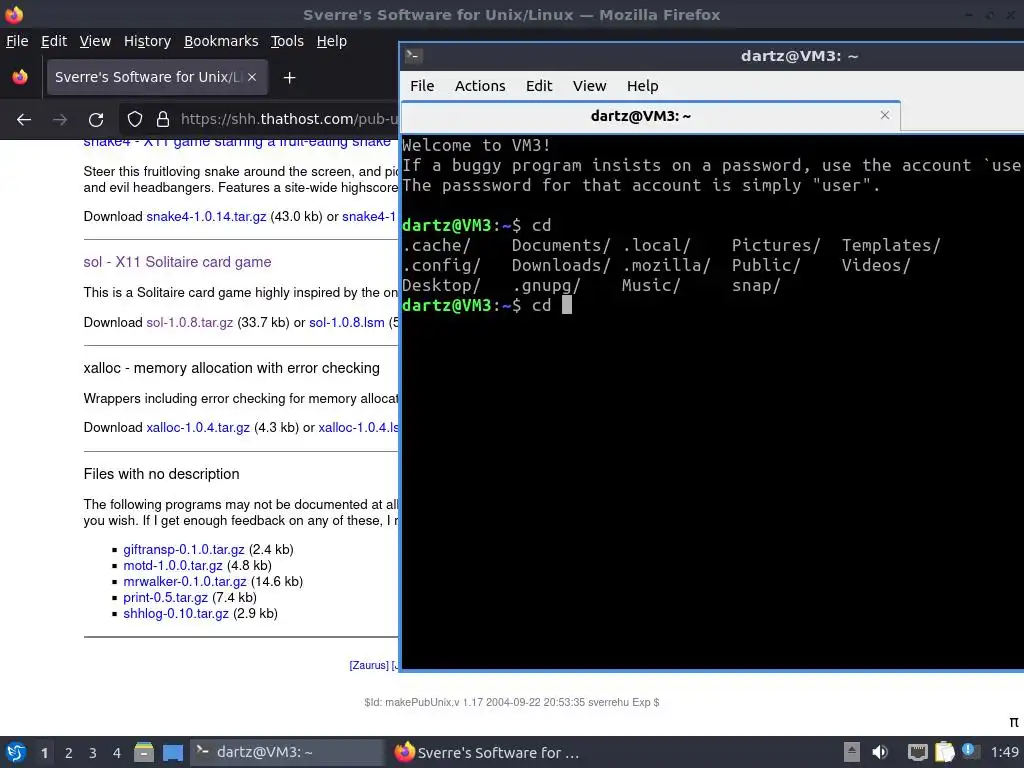
Task: Open Firefox Help menu
Action: point(332,41)
